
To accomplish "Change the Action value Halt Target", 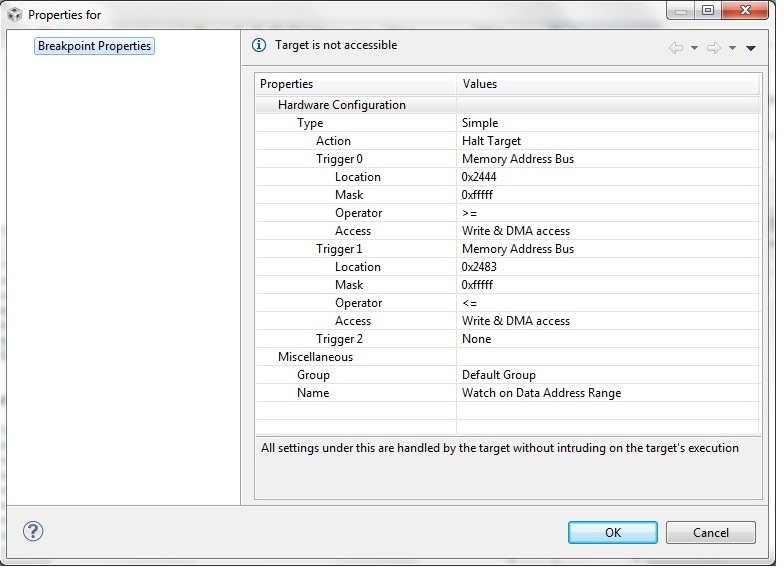I will coord(608,141).
